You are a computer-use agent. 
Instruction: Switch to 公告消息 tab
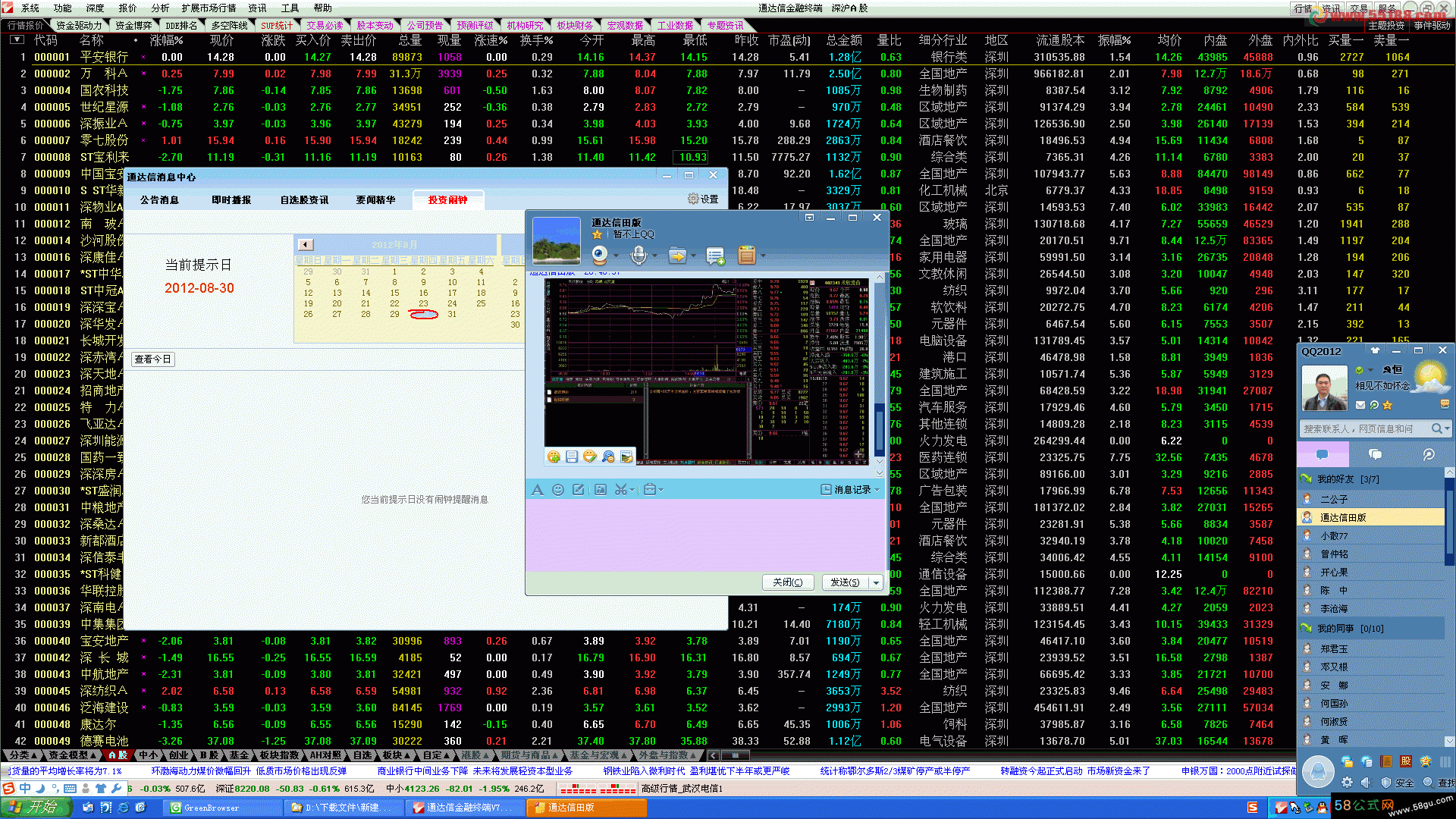159,199
